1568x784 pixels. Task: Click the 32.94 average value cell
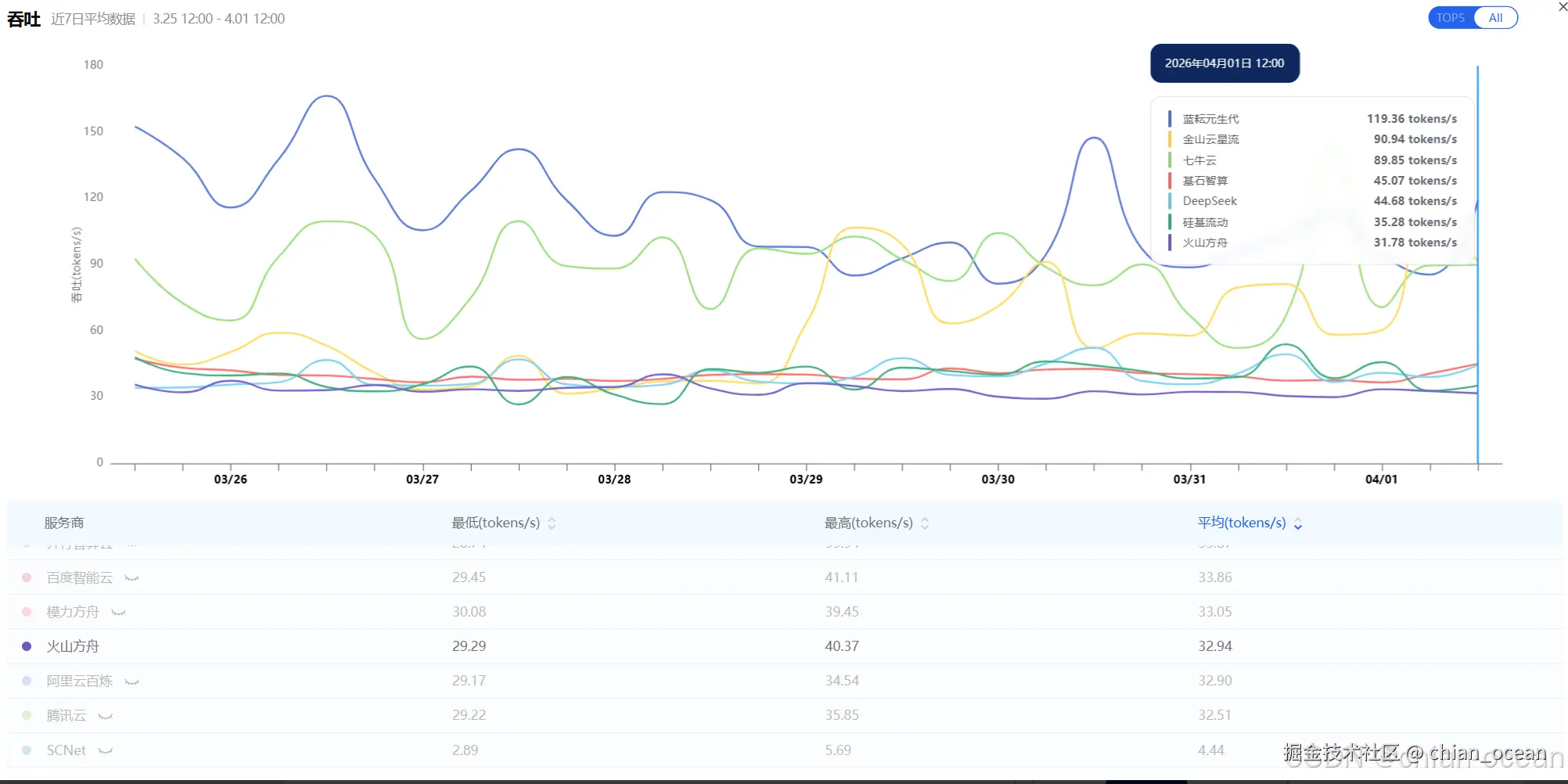1215,646
